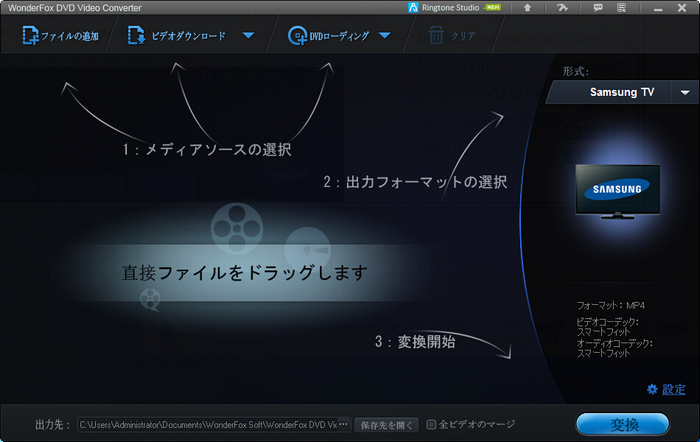
Task: Toggle the 全ビデオのマージ checkbox
Action: point(431,424)
